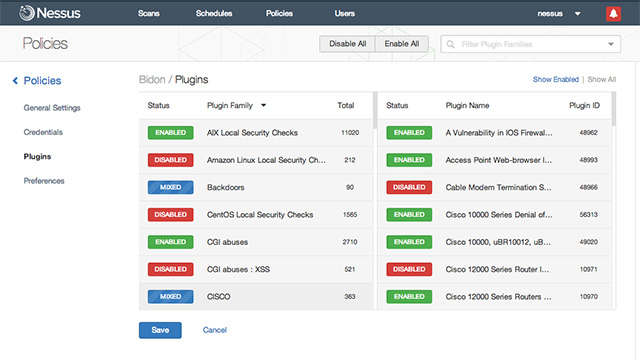Cancel policy editing
The image size is (640, 360).
[215, 330]
